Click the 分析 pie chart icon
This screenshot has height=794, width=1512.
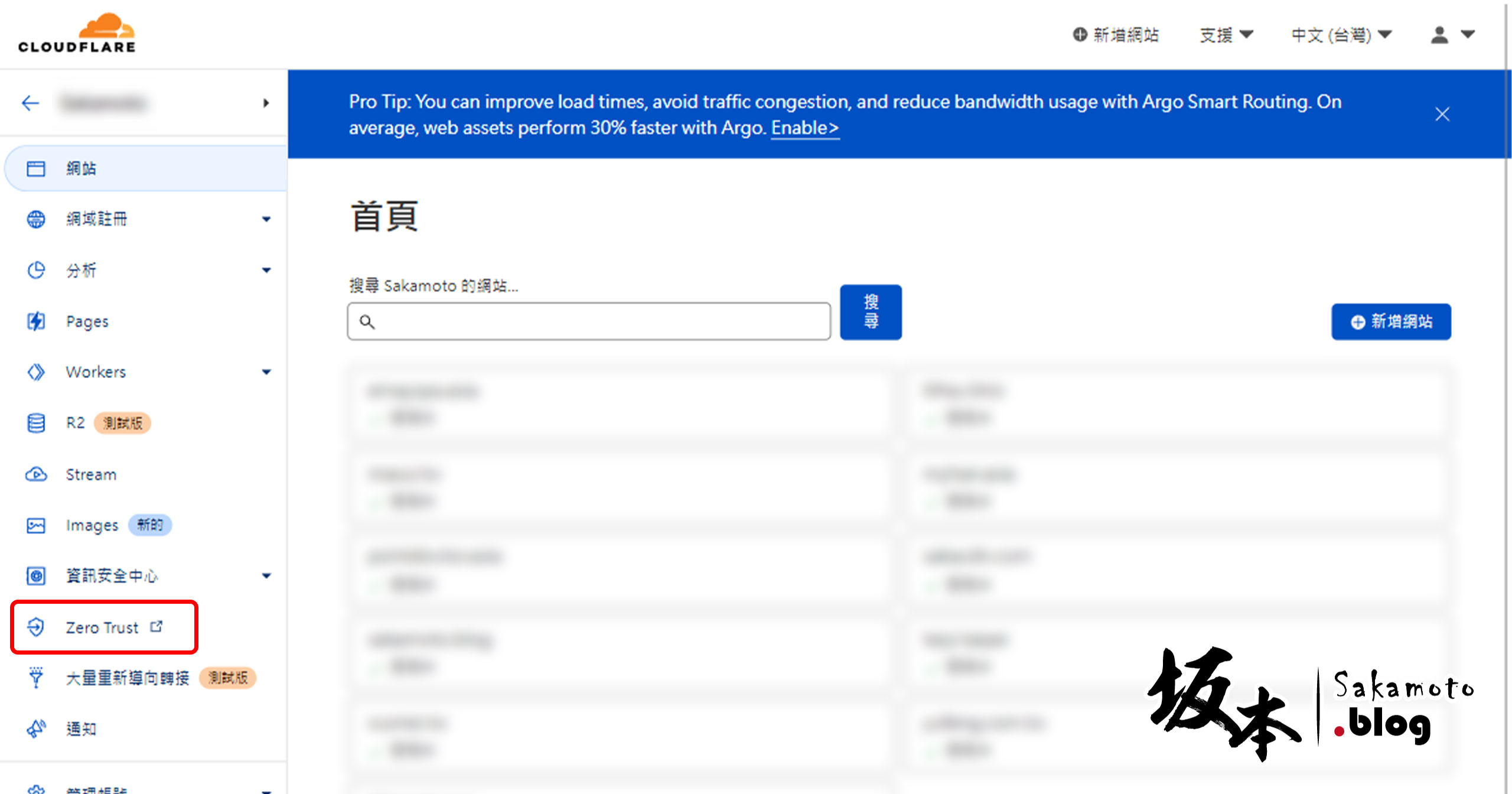click(36, 270)
